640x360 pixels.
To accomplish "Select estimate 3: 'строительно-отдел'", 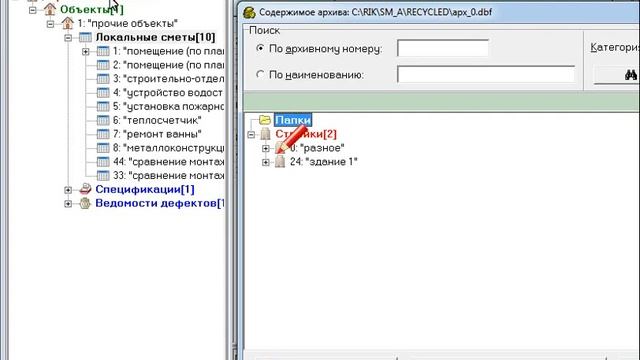I will (x=169, y=79).
